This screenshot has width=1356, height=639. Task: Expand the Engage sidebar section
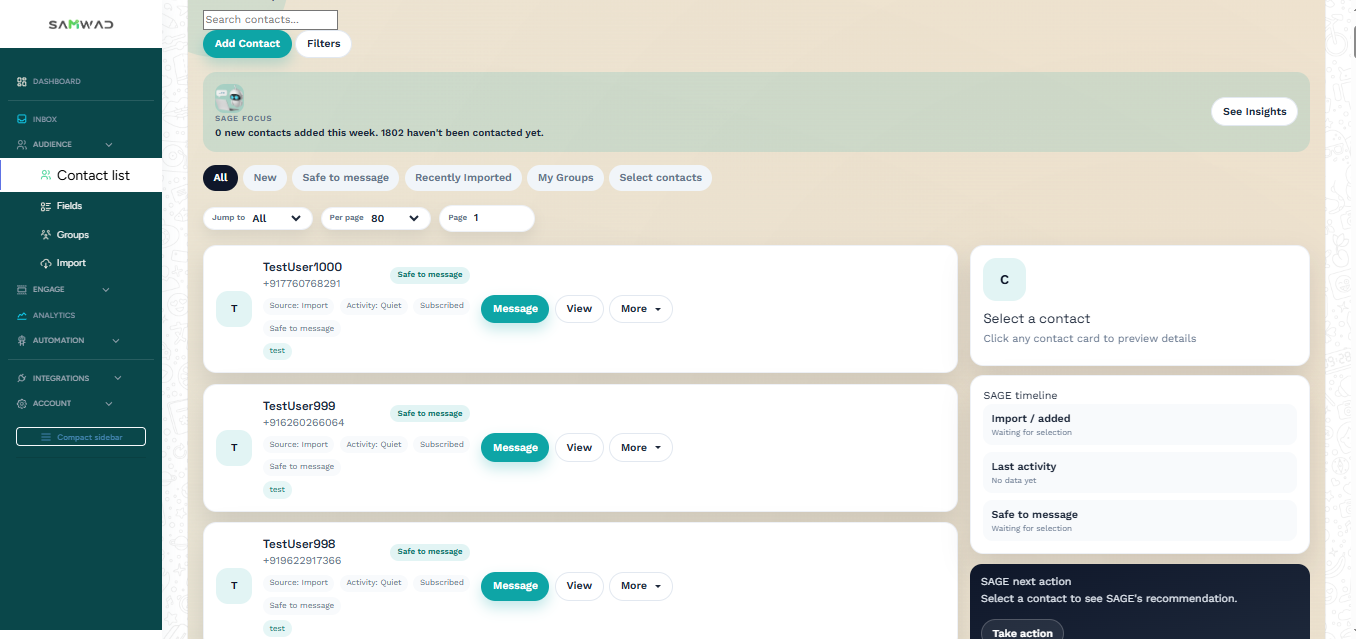(64, 290)
